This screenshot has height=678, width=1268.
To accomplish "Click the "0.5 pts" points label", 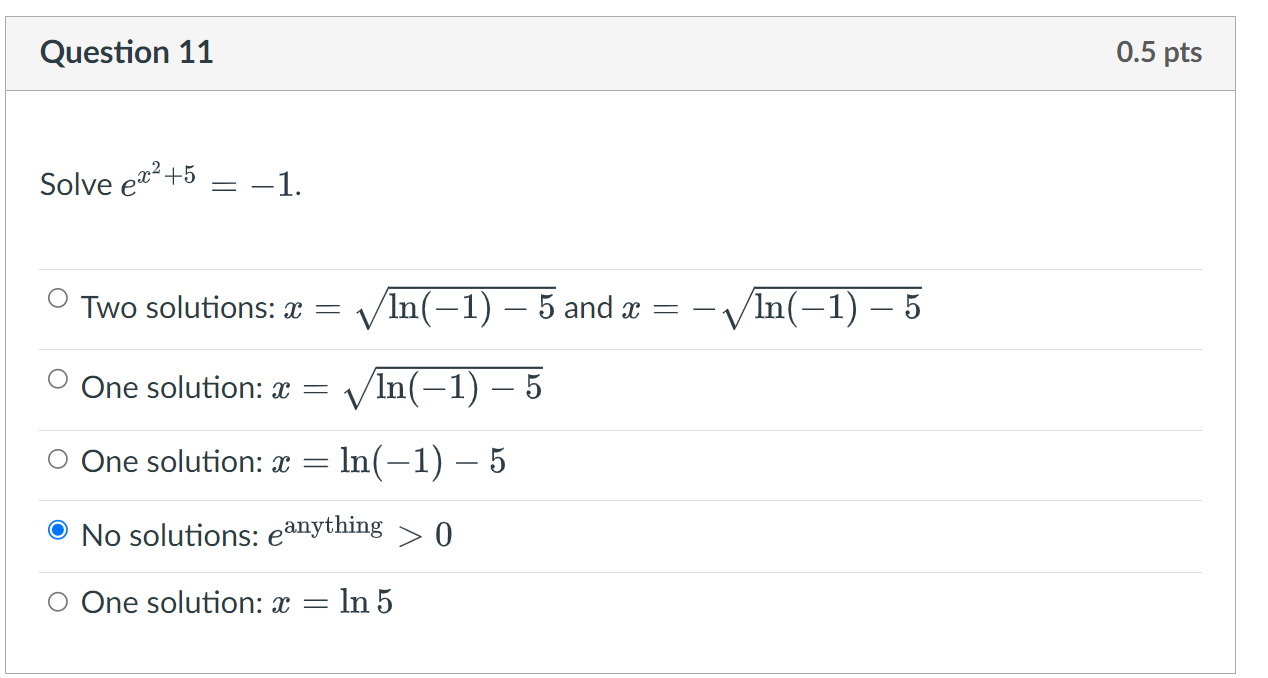I will (1160, 52).
